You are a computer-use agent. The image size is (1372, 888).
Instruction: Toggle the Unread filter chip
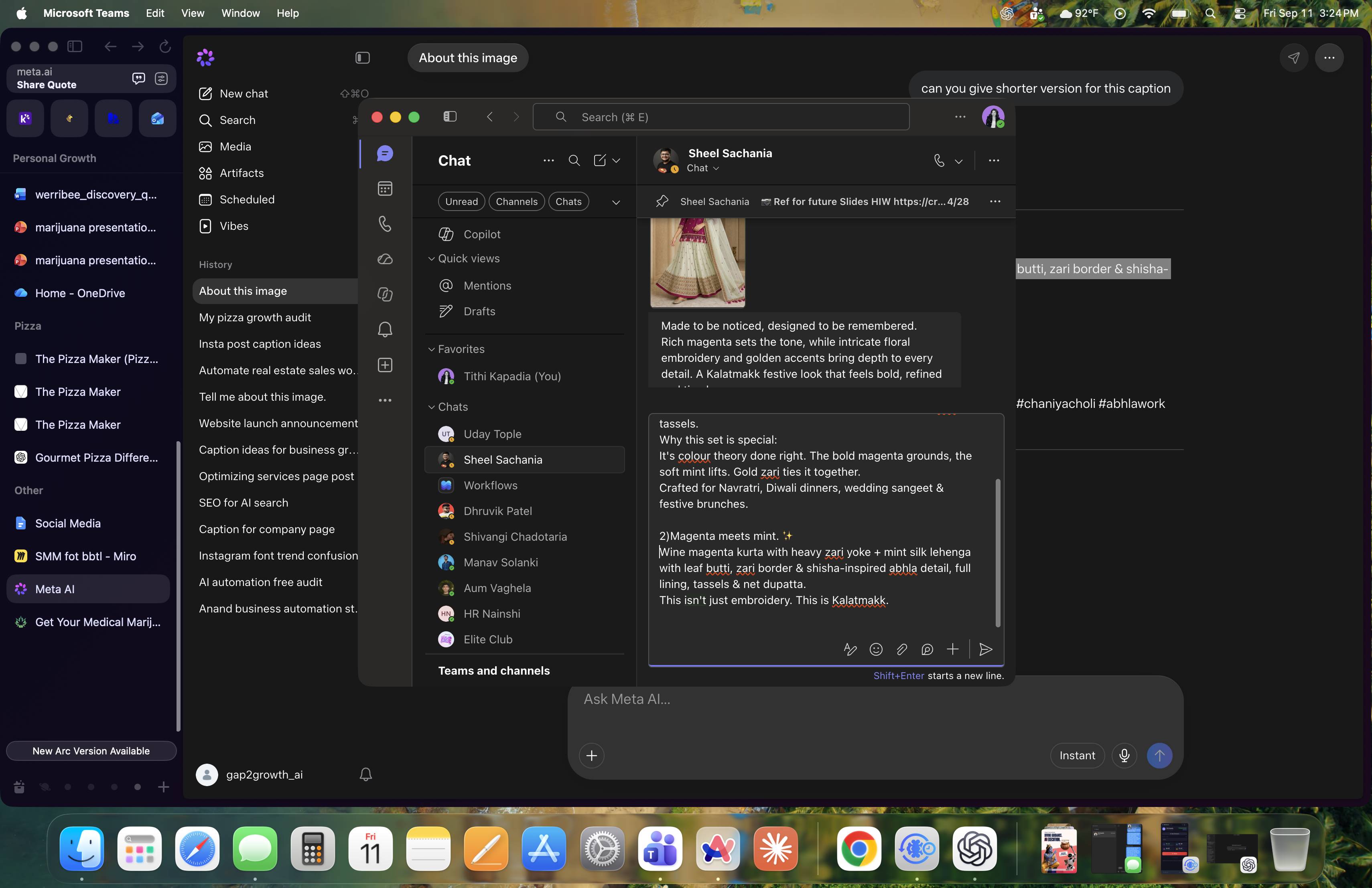tap(461, 202)
